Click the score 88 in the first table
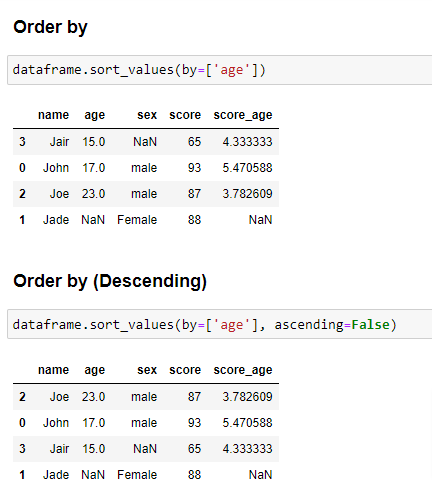The image size is (432, 497). pyautogui.click(x=194, y=220)
